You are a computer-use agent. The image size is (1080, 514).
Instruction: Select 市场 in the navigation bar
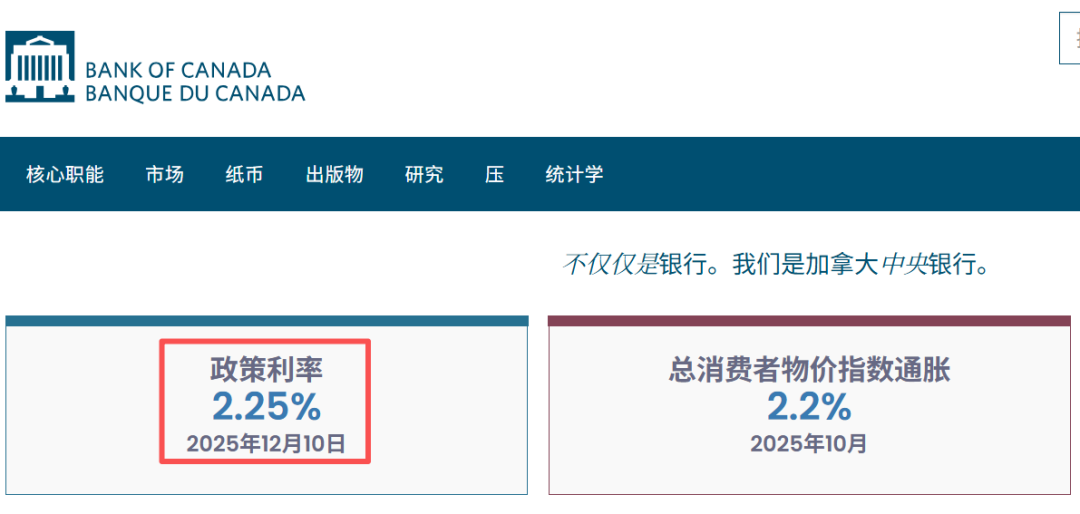tap(164, 174)
